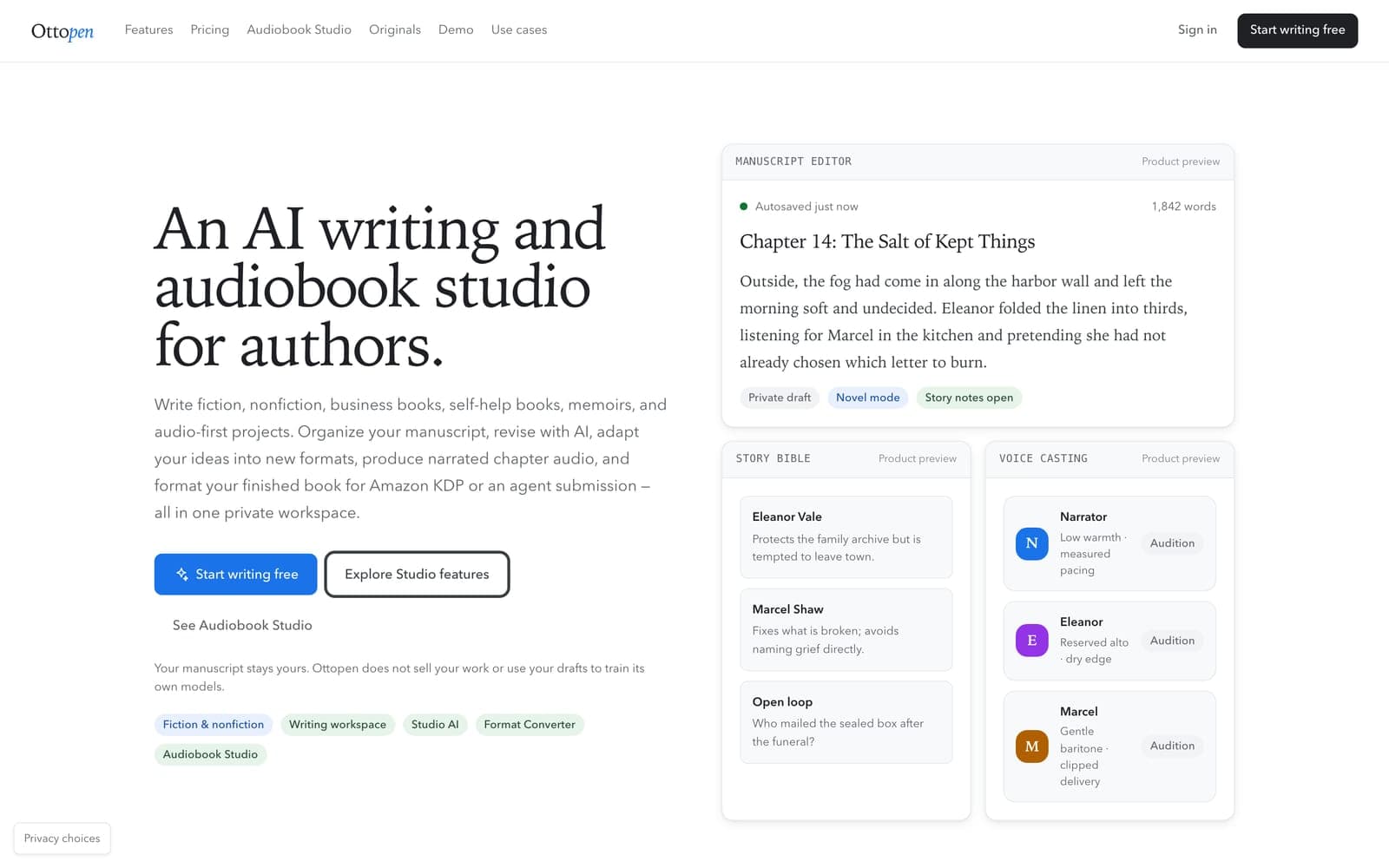
Task: Audition the Eleanor voice
Action: [x=1172, y=641]
